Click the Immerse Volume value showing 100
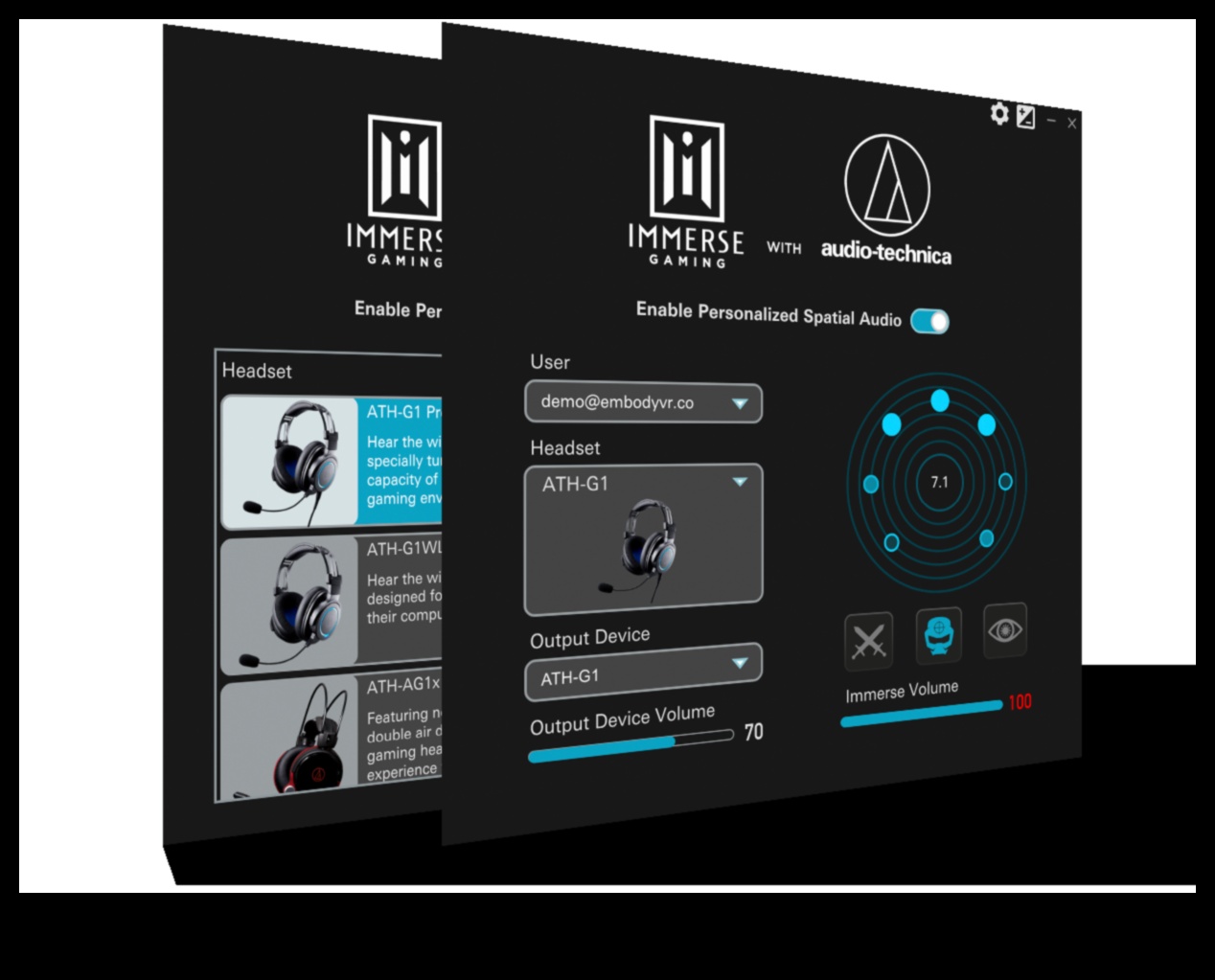Viewport: 1215px width, 980px height. (1020, 702)
